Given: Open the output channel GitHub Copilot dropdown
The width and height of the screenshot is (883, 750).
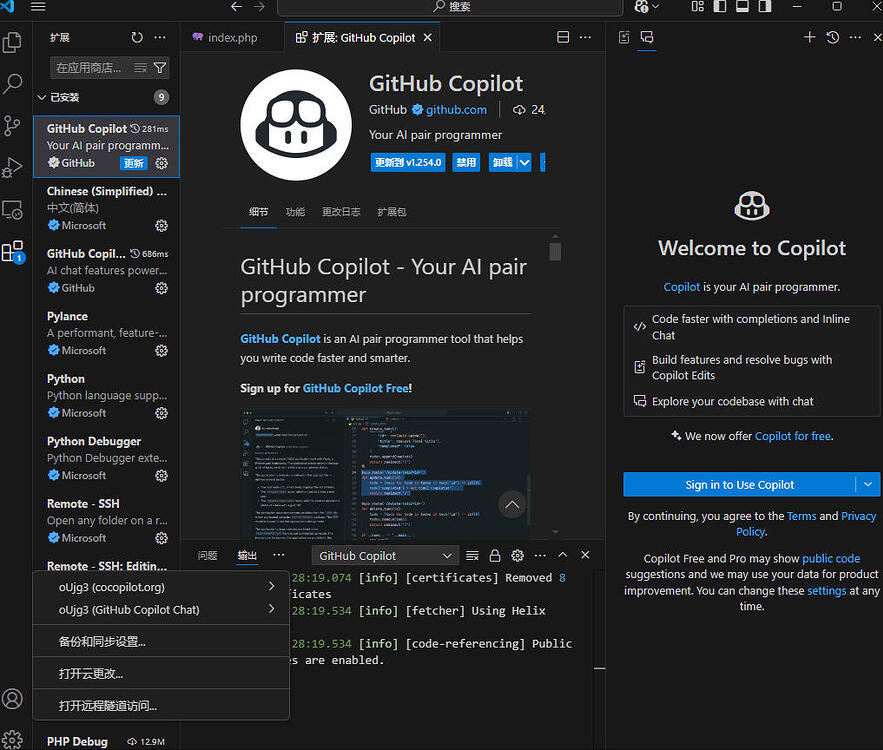Looking at the screenshot, I should click(385, 556).
